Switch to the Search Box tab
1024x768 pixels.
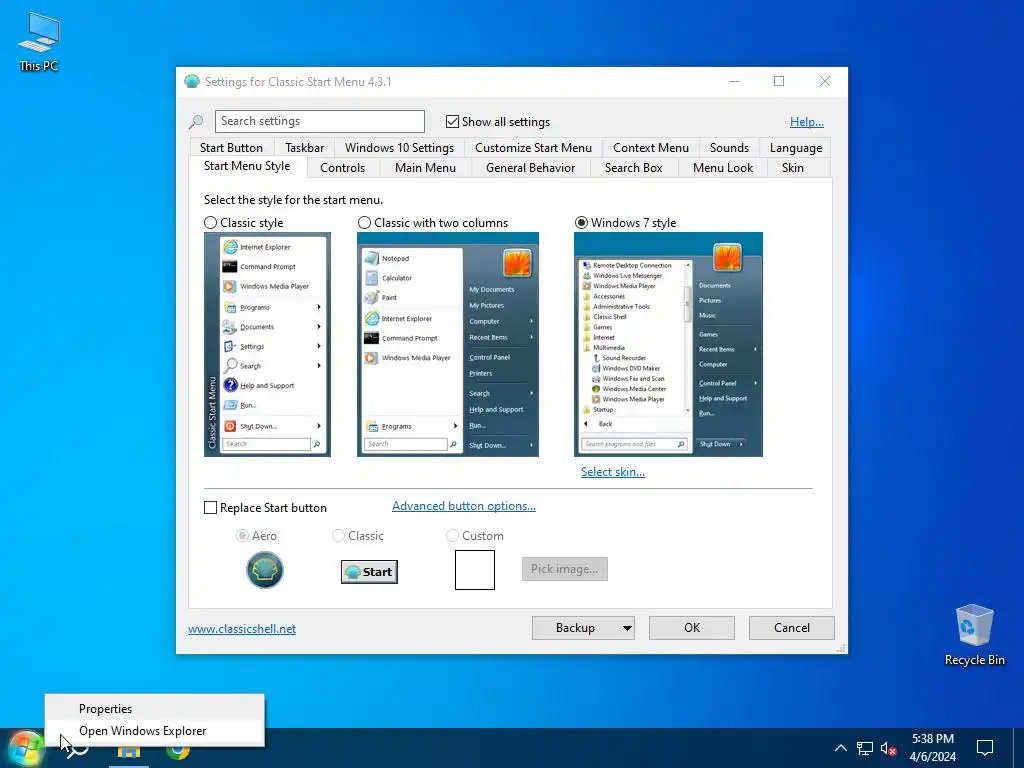coord(633,168)
